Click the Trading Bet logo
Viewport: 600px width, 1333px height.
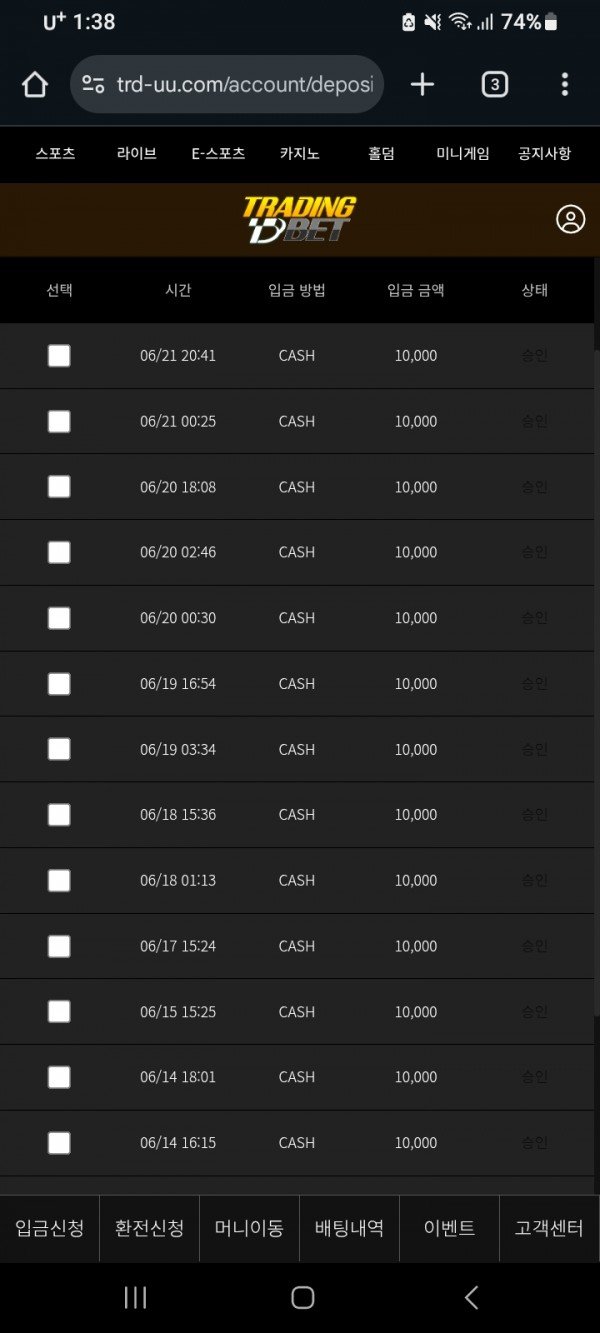(299, 220)
